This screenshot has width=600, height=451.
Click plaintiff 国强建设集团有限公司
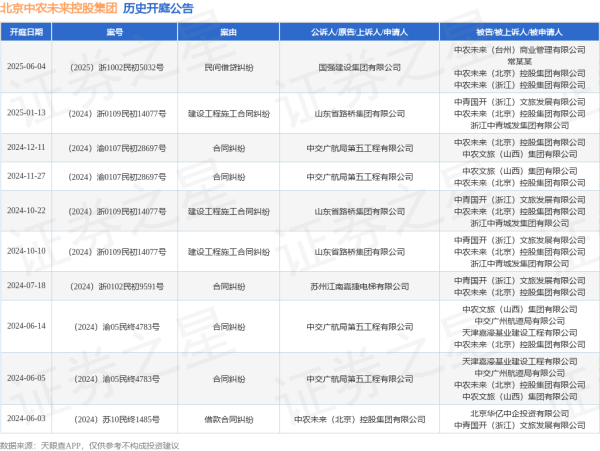coord(359,67)
